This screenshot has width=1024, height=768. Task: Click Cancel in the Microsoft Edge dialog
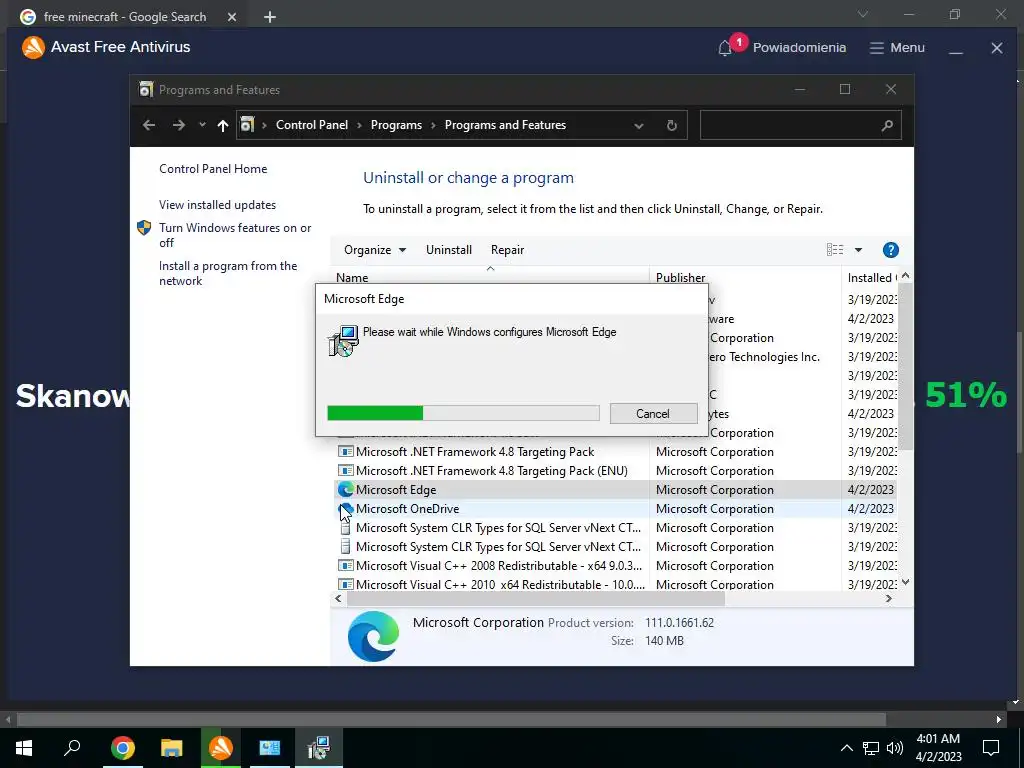[x=653, y=413]
